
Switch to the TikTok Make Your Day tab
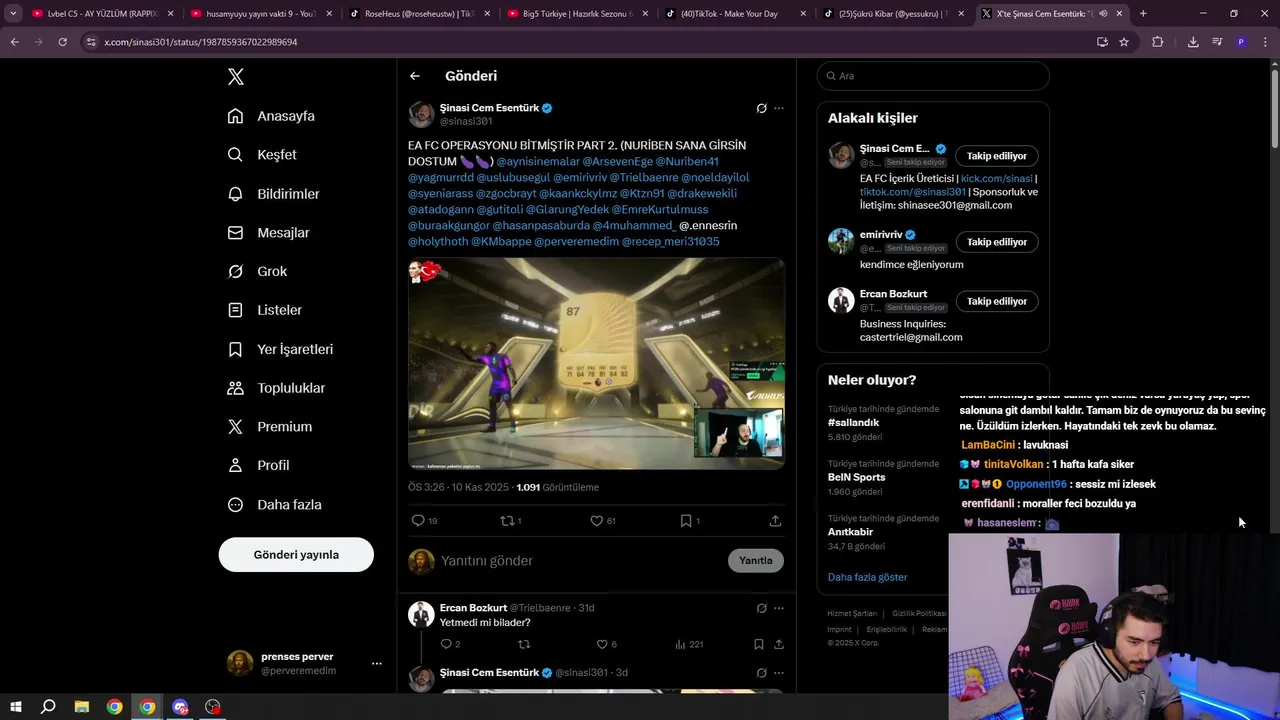coord(730,14)
